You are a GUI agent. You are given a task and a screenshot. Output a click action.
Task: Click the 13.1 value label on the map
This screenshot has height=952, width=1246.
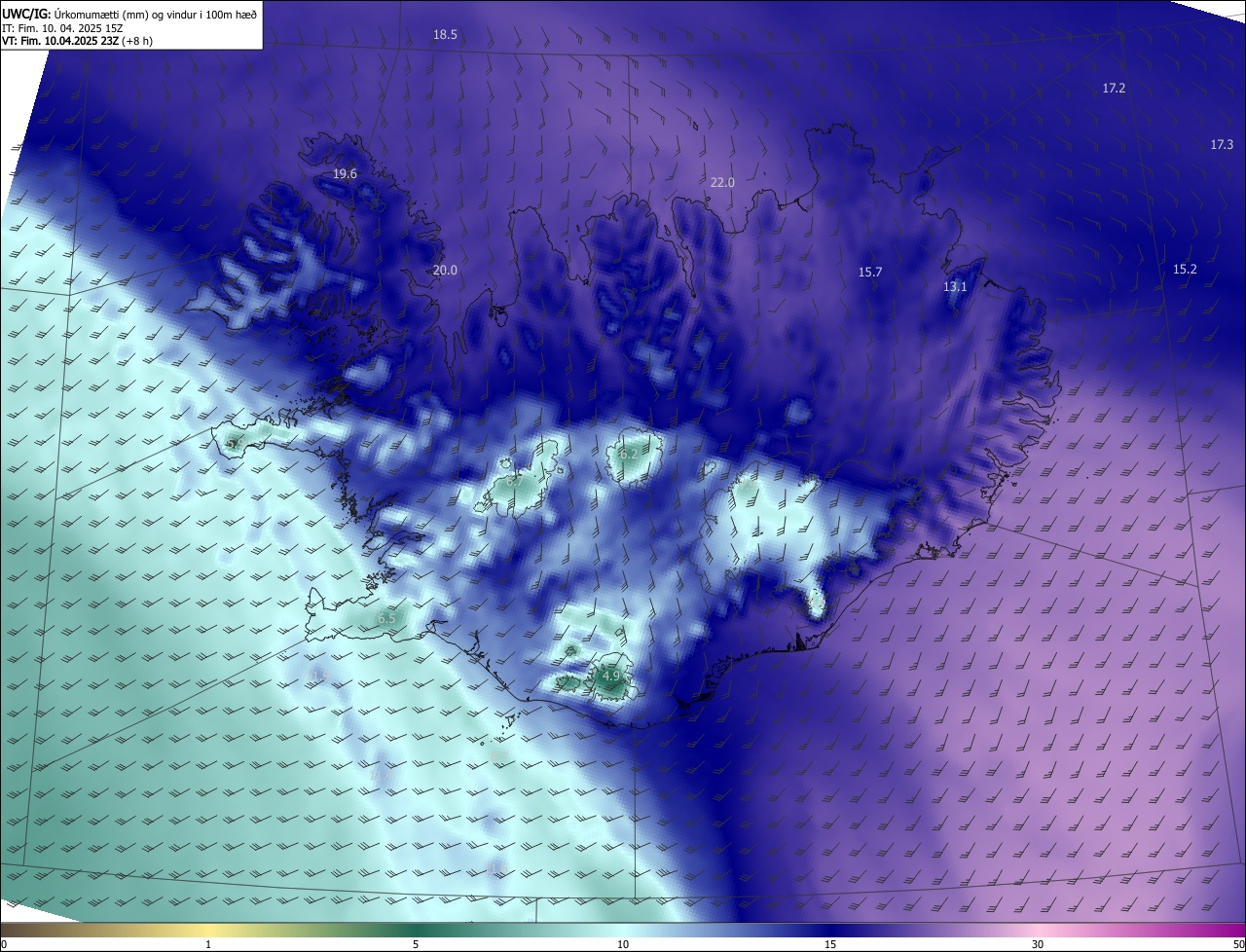955,287
